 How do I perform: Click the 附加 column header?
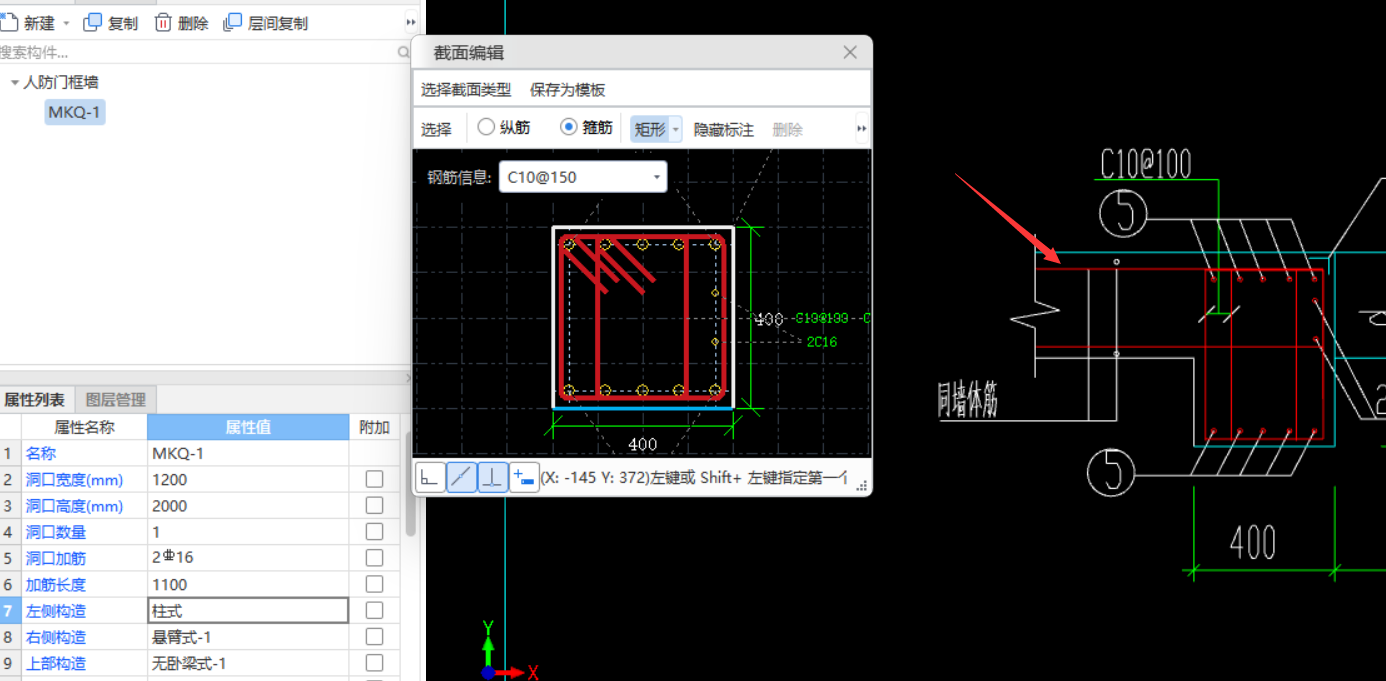click(374, 427)
